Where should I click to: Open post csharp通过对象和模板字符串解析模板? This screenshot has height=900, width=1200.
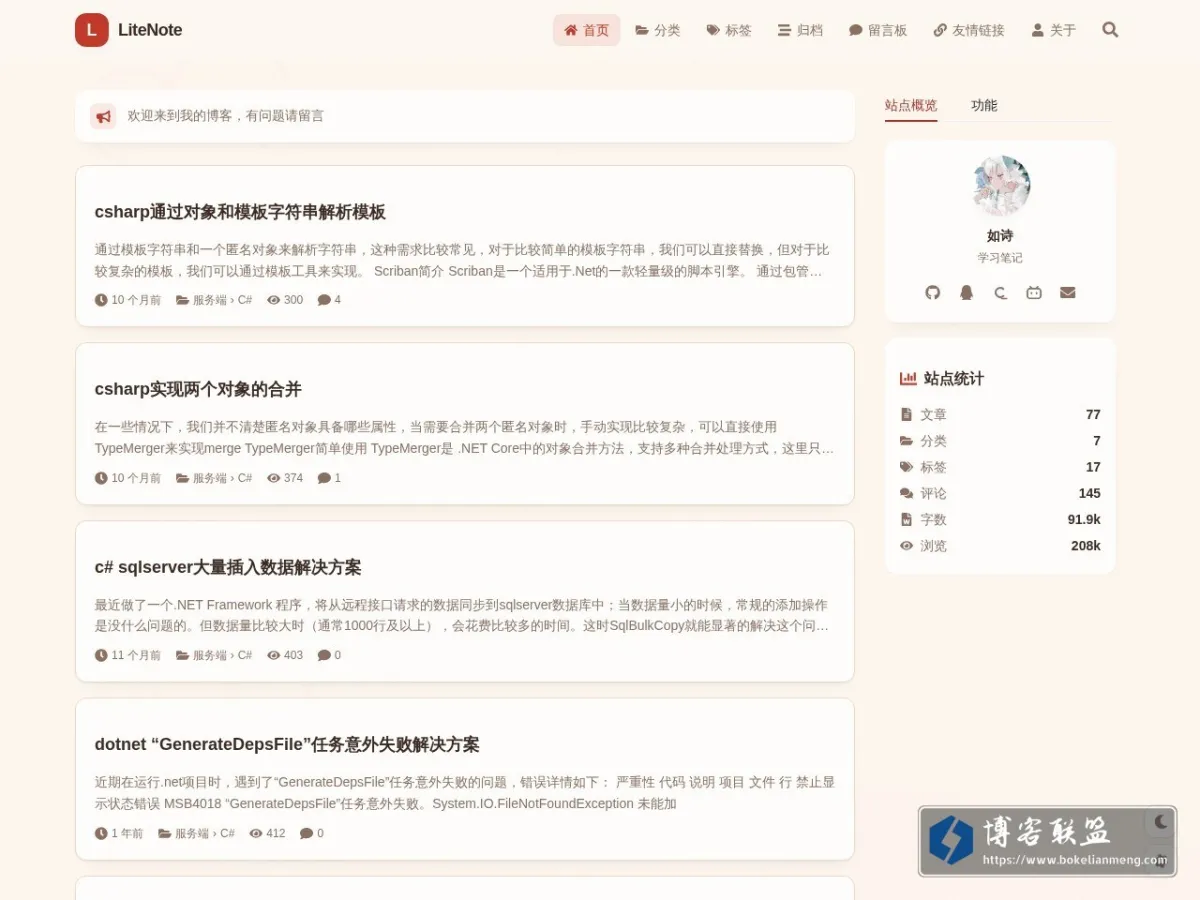pos(240,212)
